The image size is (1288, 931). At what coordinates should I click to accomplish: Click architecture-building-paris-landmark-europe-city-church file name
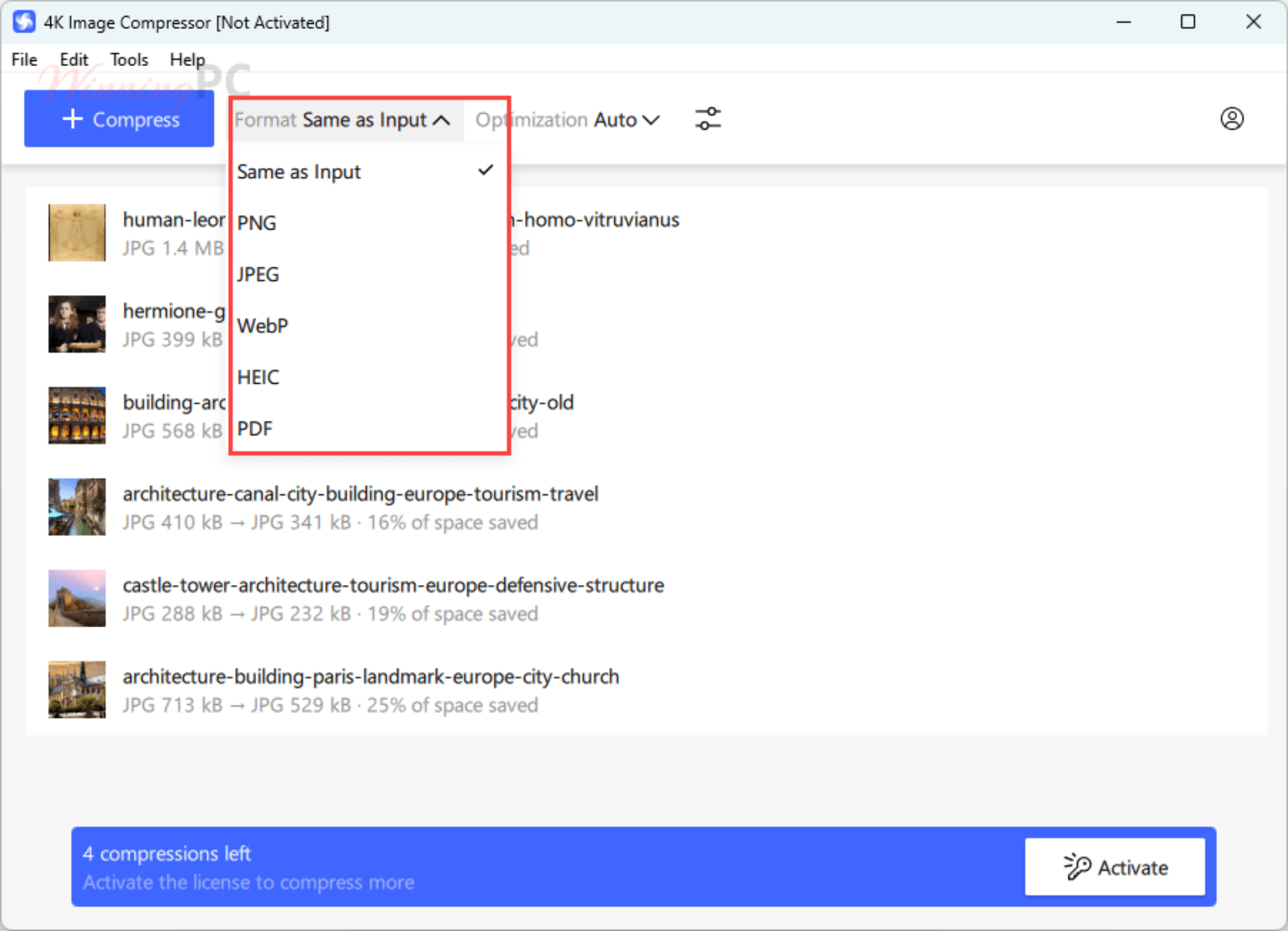(371, 677)
